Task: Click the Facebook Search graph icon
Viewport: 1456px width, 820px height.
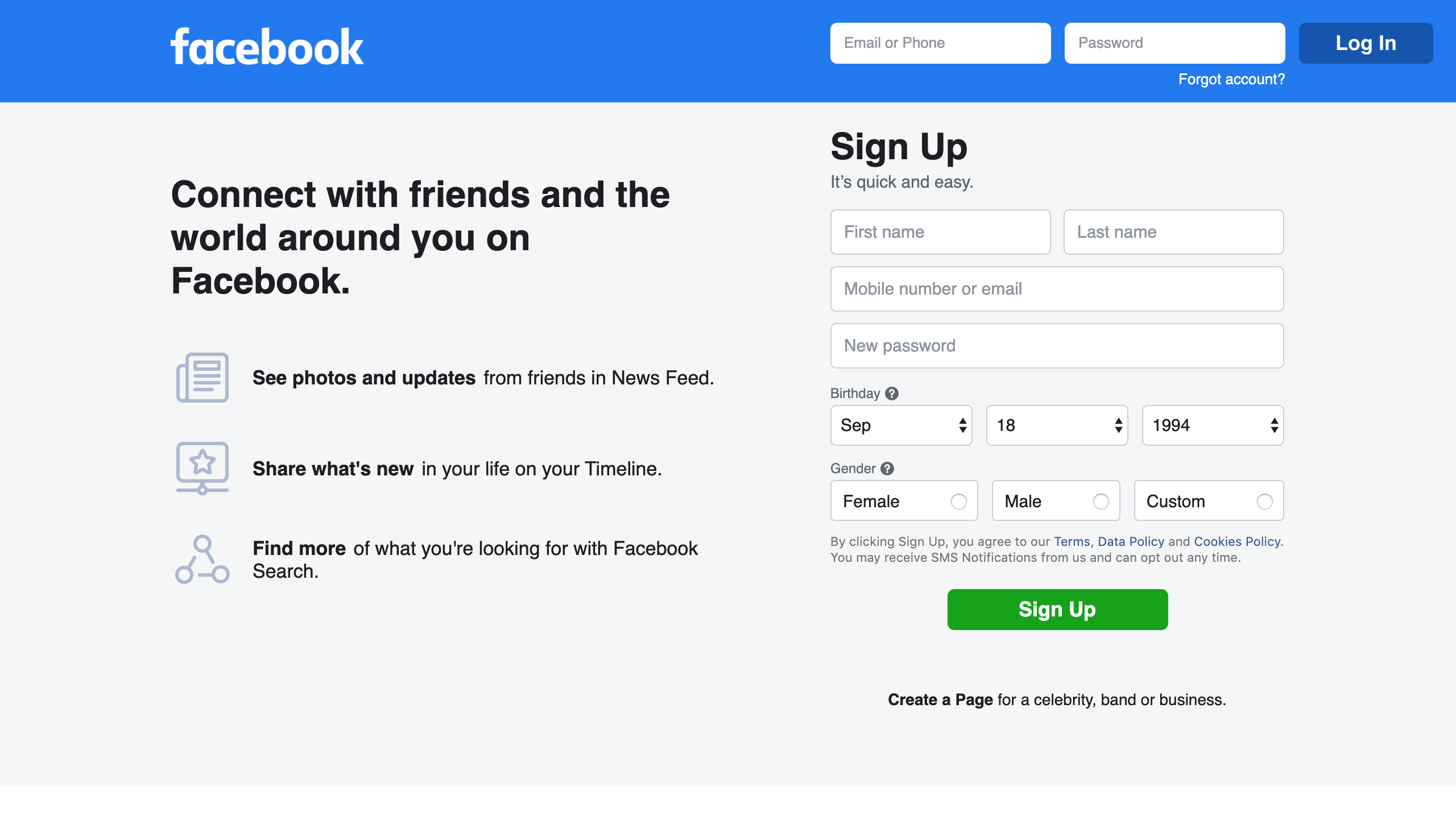Action: coord(202,560)
